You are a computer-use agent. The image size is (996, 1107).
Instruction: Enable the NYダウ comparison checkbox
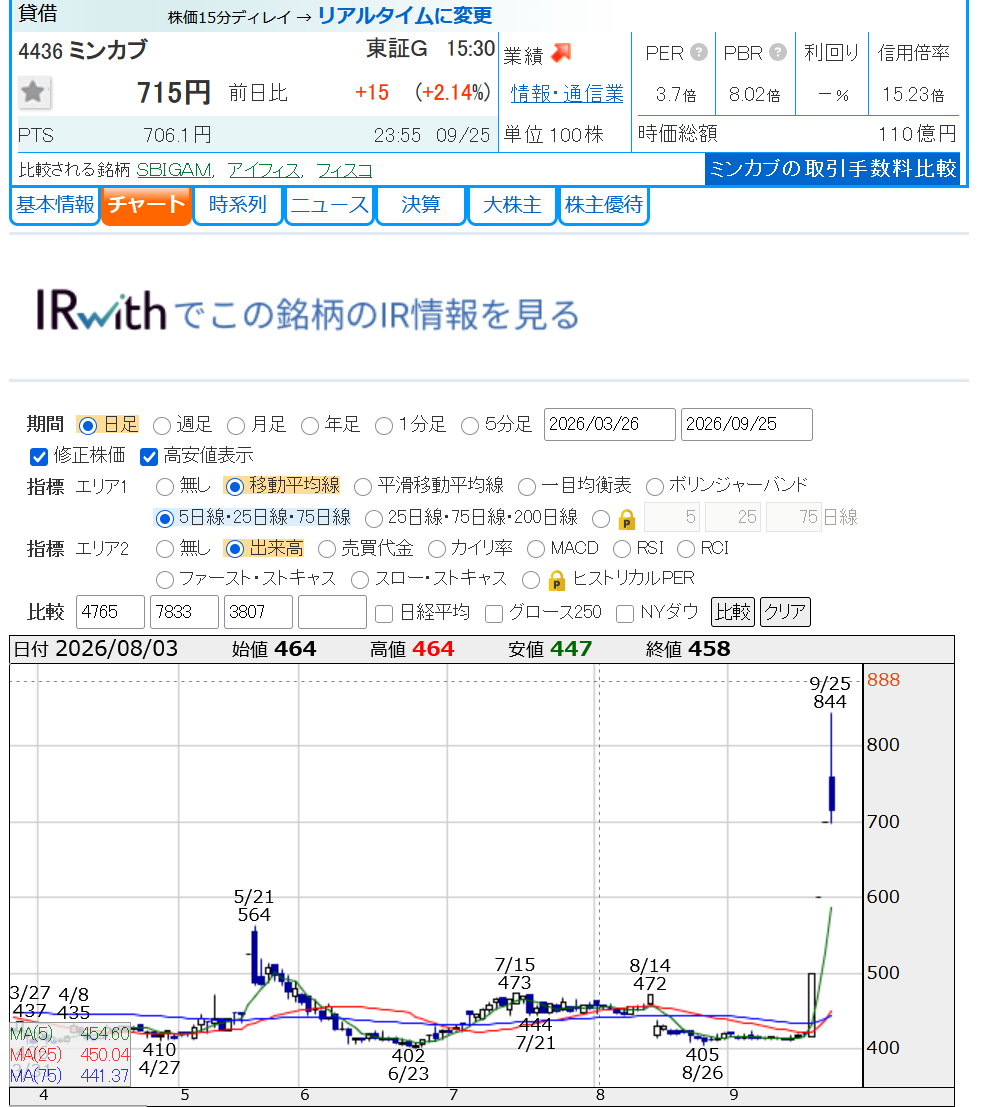click(625, 614)
